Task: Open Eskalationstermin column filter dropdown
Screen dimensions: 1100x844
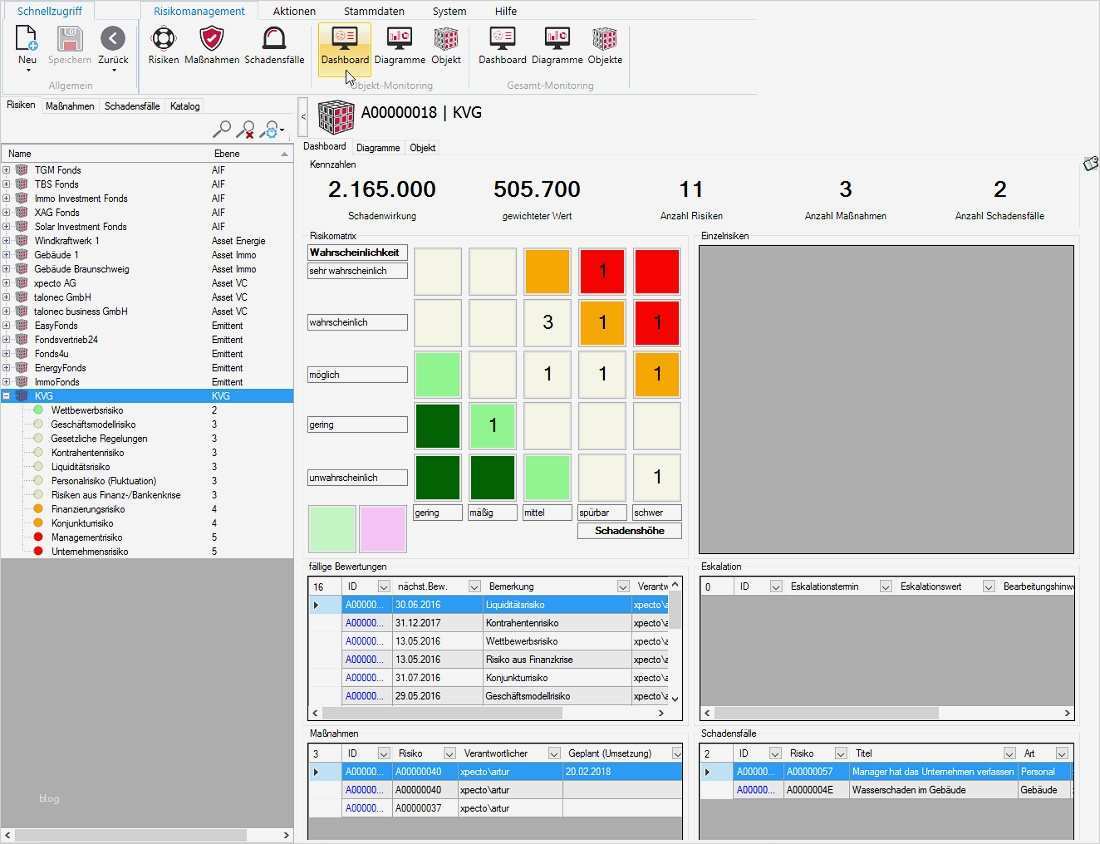Action: tap(885, 587)
